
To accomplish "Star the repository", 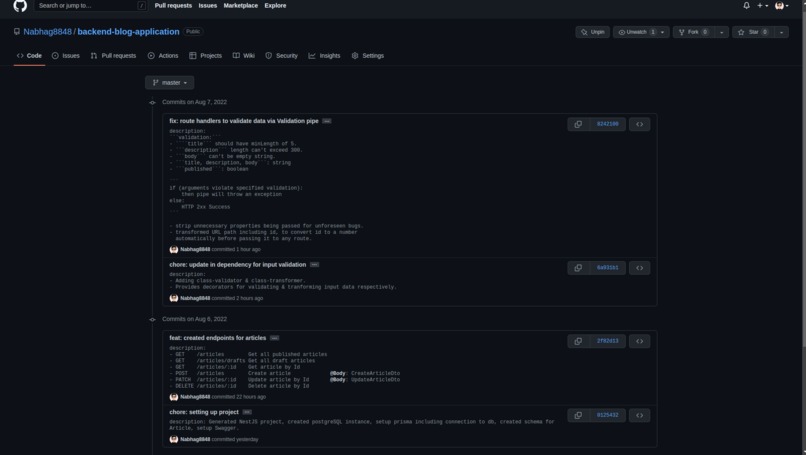I will tap(753, 32).
